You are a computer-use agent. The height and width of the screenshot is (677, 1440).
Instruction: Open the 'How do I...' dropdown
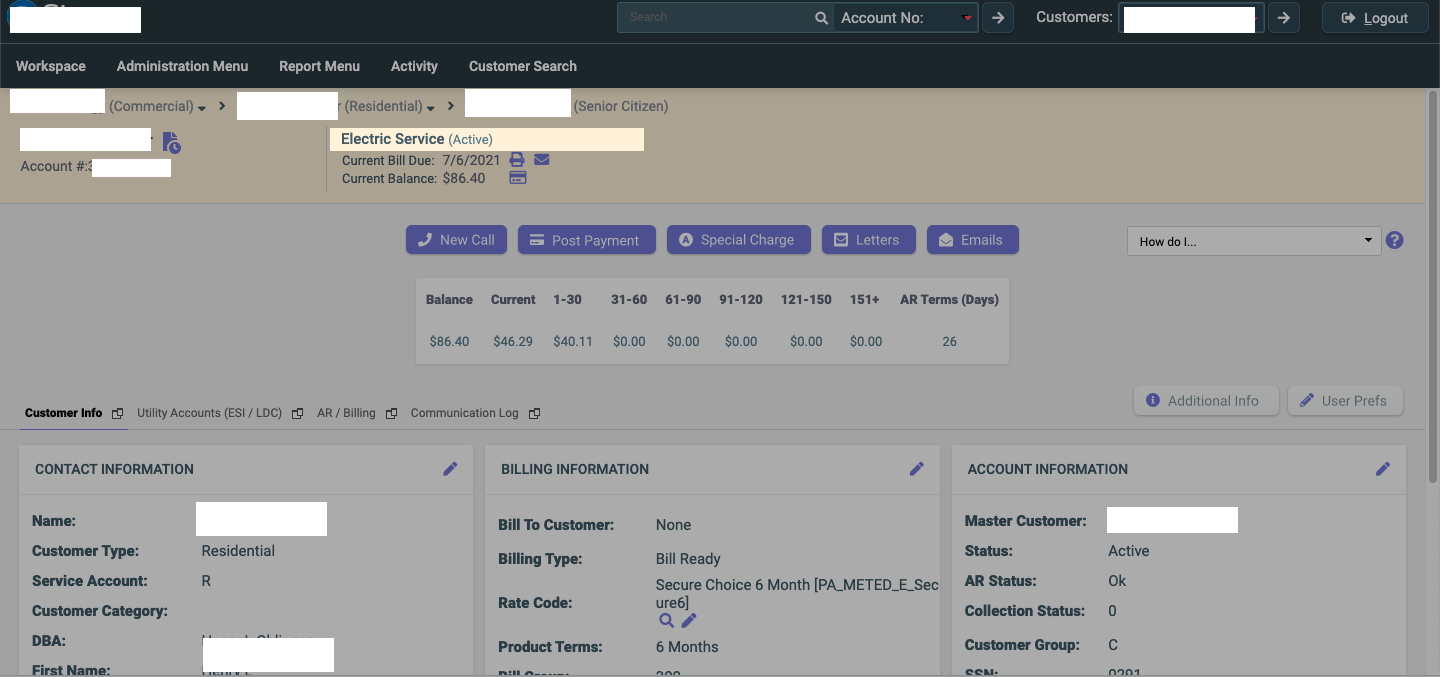point(1253,241)
